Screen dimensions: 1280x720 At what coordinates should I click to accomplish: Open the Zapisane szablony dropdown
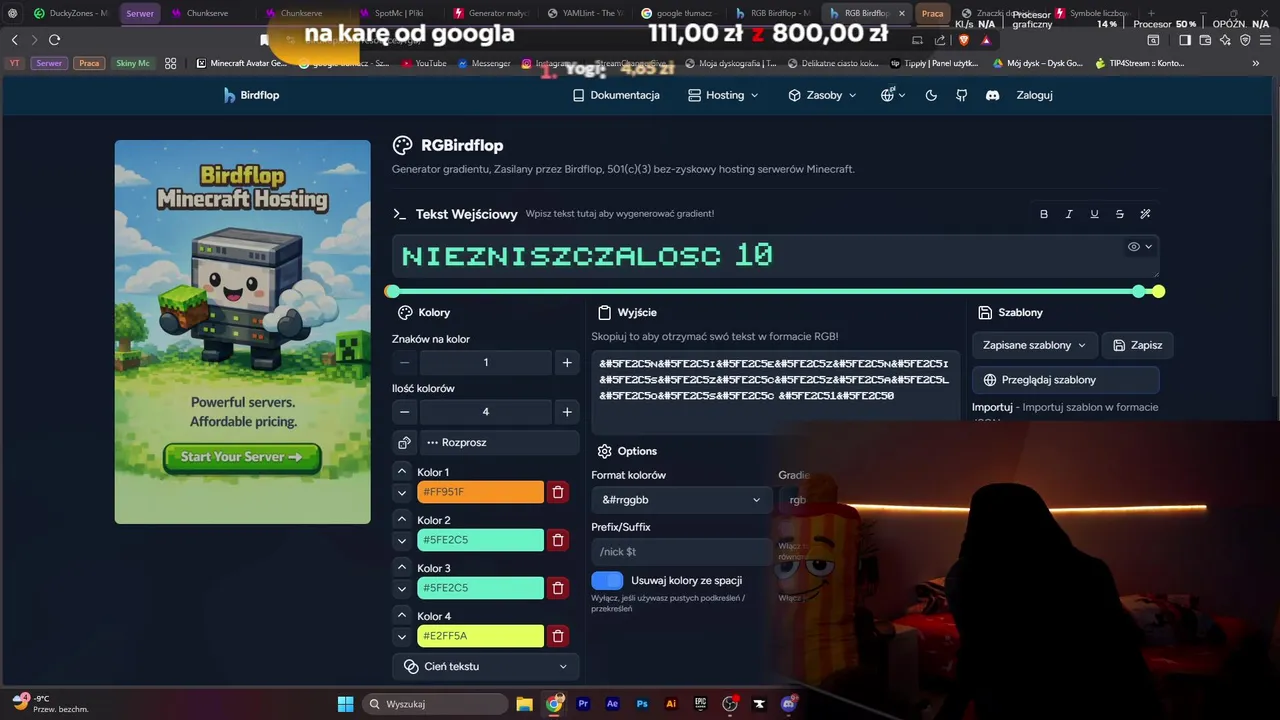coord(1035,345)
